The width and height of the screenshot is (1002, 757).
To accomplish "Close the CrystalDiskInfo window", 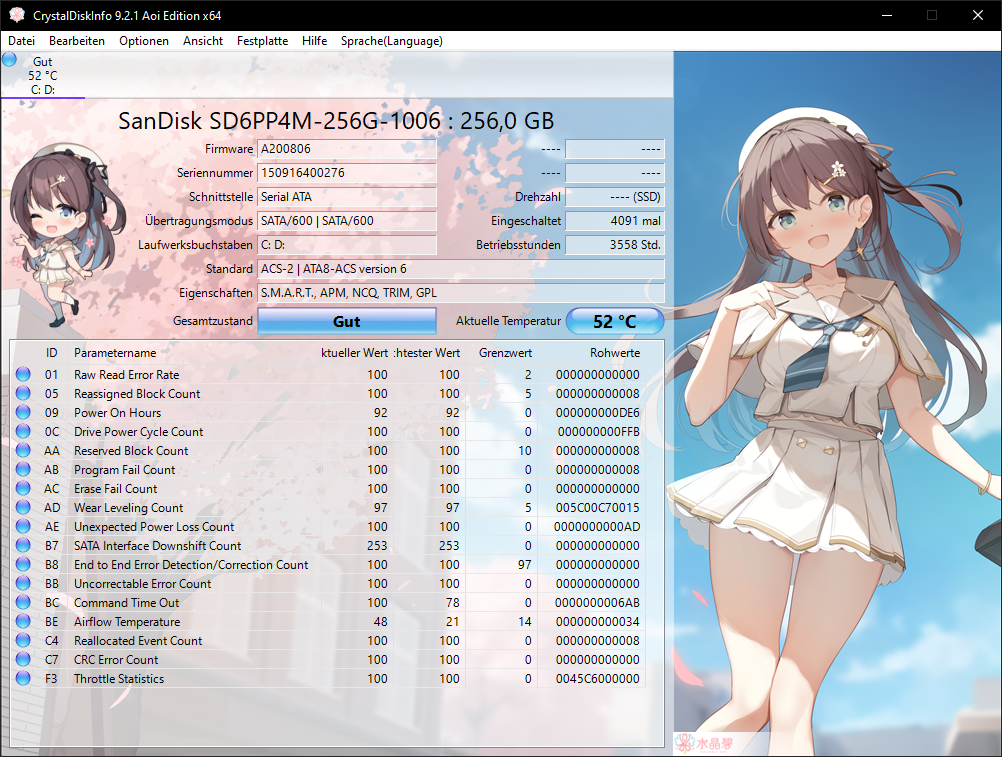I will [x=978, y=15].
